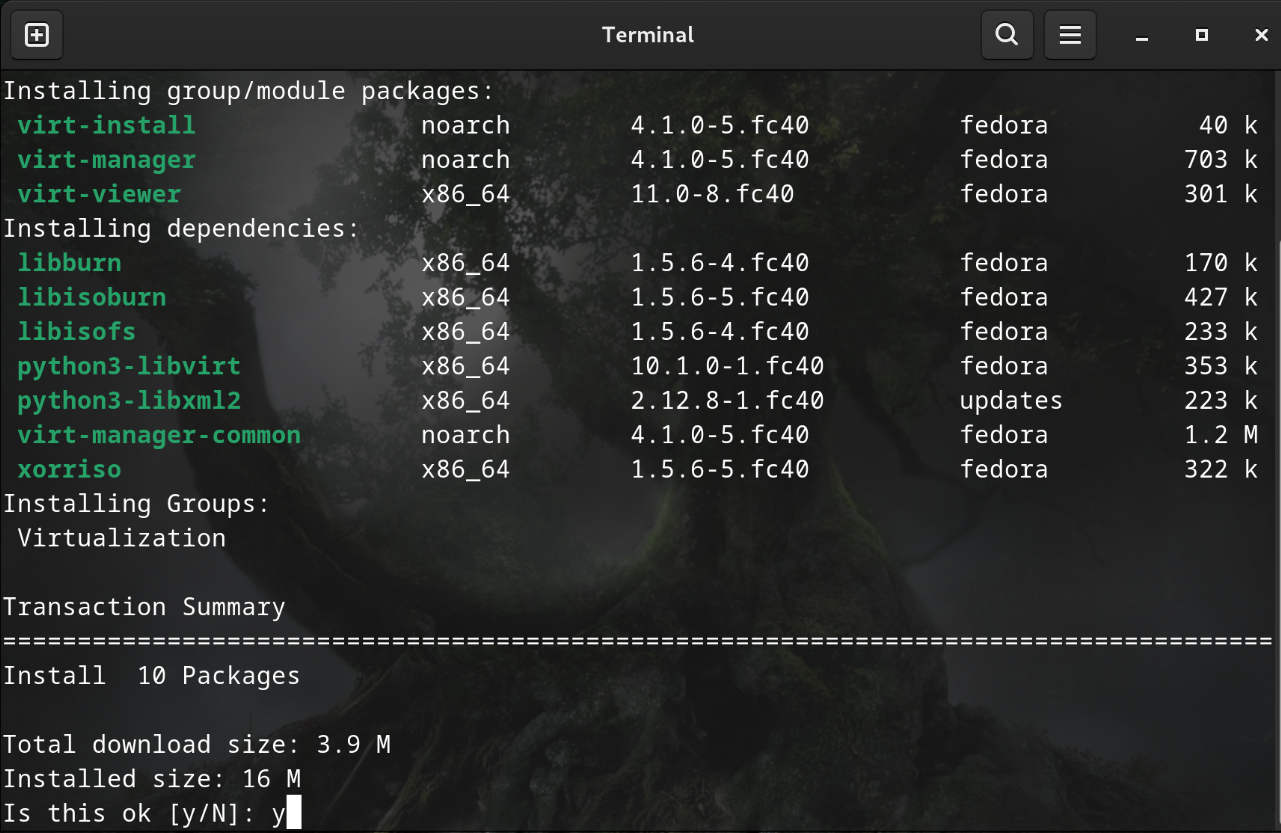
Task: Open the terminal search tool
Action: [1007, 35]
